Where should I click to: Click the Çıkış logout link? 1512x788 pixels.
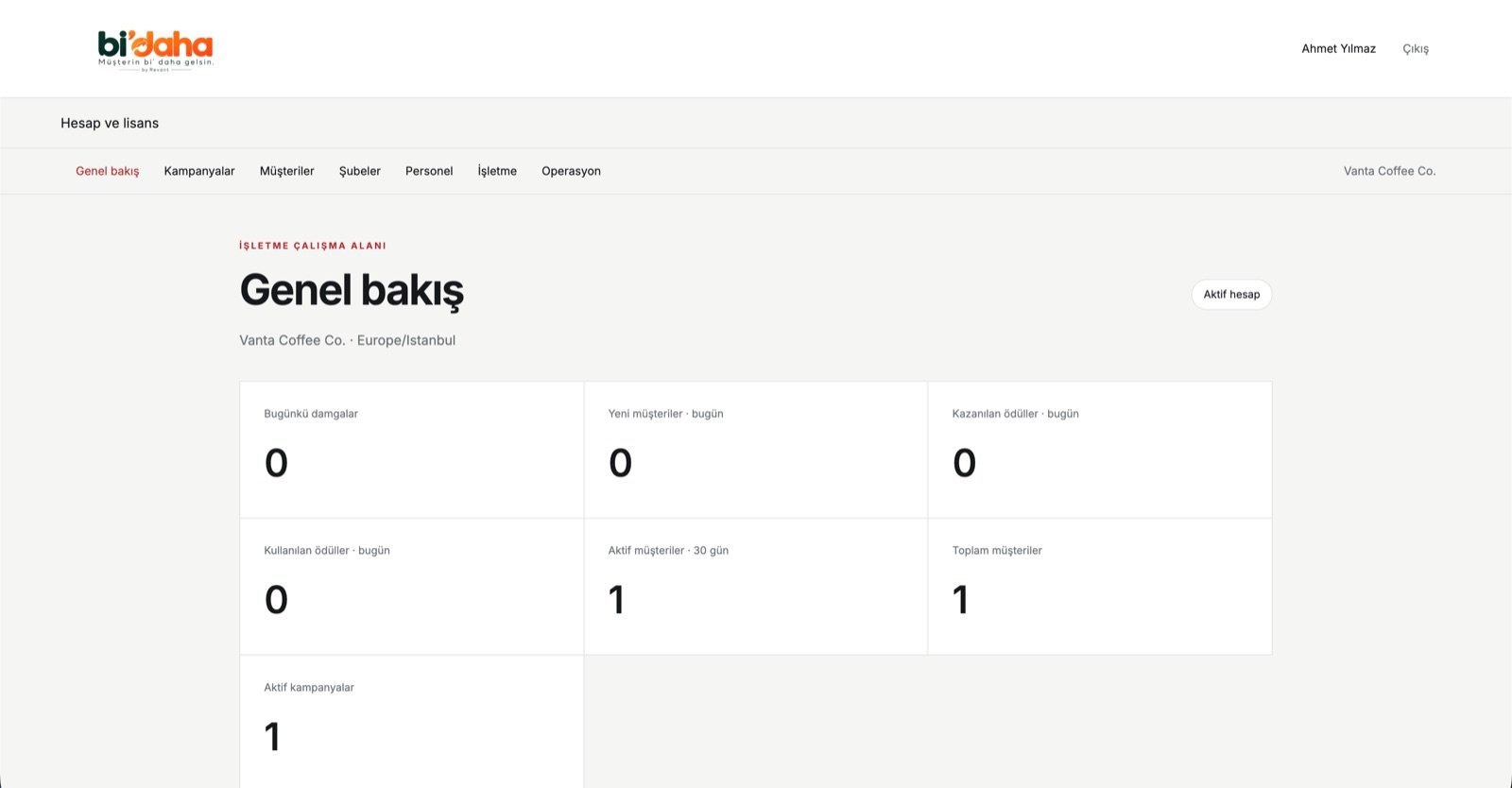[1416, 49]
